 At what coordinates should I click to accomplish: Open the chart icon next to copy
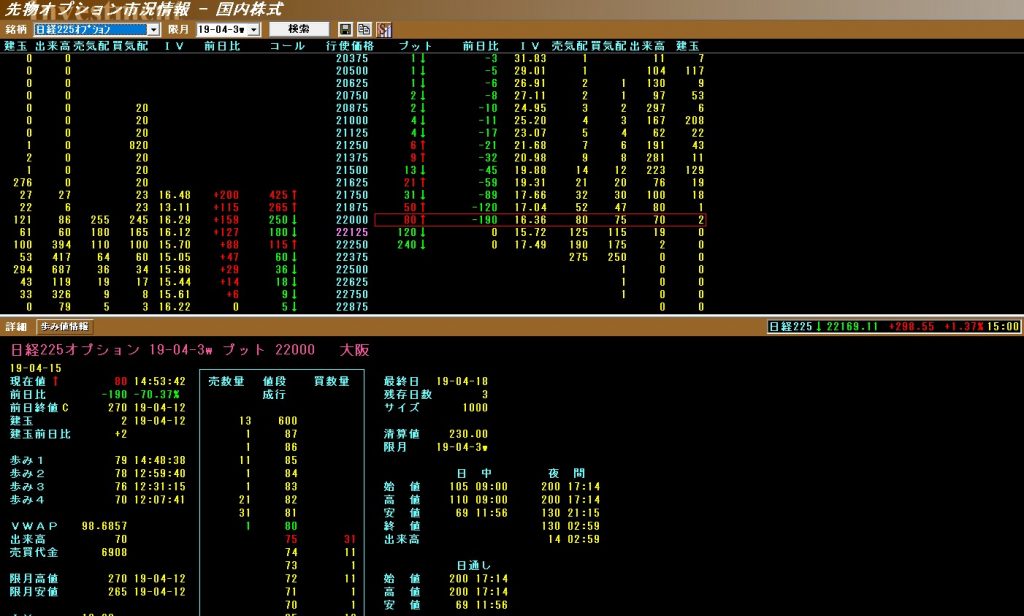(384, 29)
